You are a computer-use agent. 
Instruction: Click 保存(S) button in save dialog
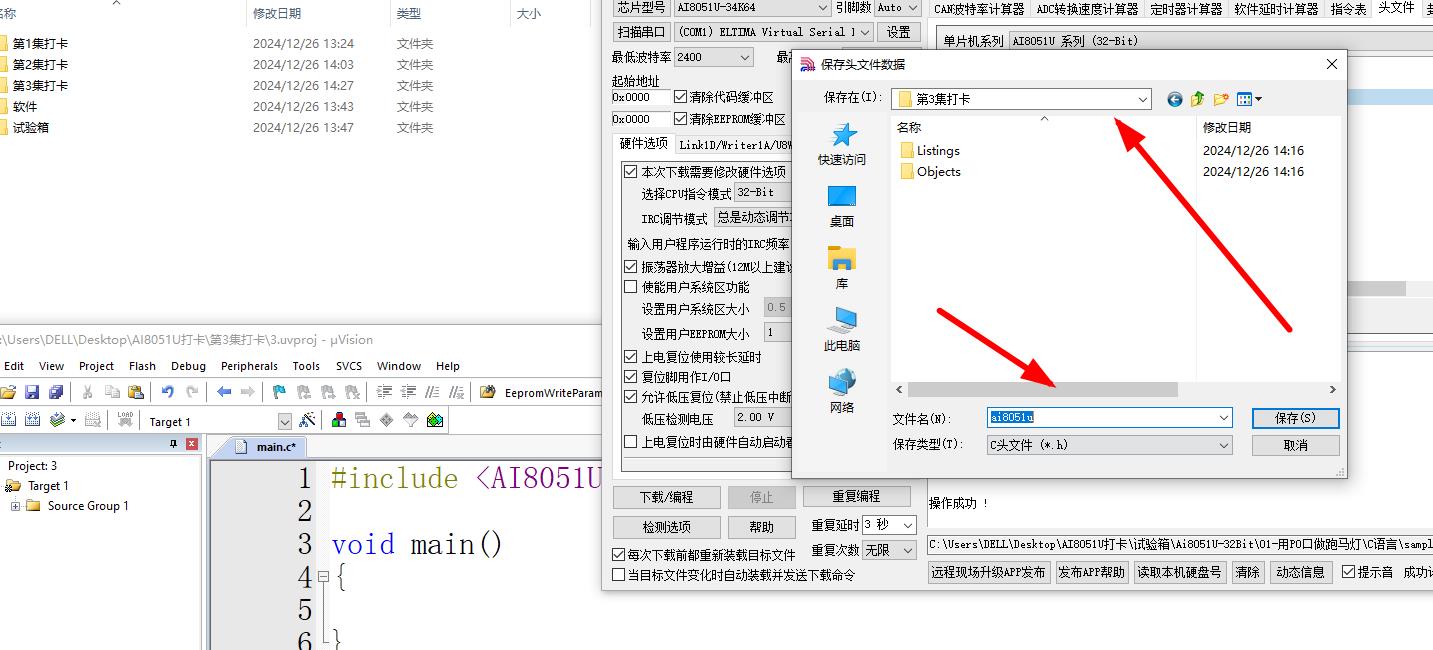pyautogui.click(x=1295, y=418)
